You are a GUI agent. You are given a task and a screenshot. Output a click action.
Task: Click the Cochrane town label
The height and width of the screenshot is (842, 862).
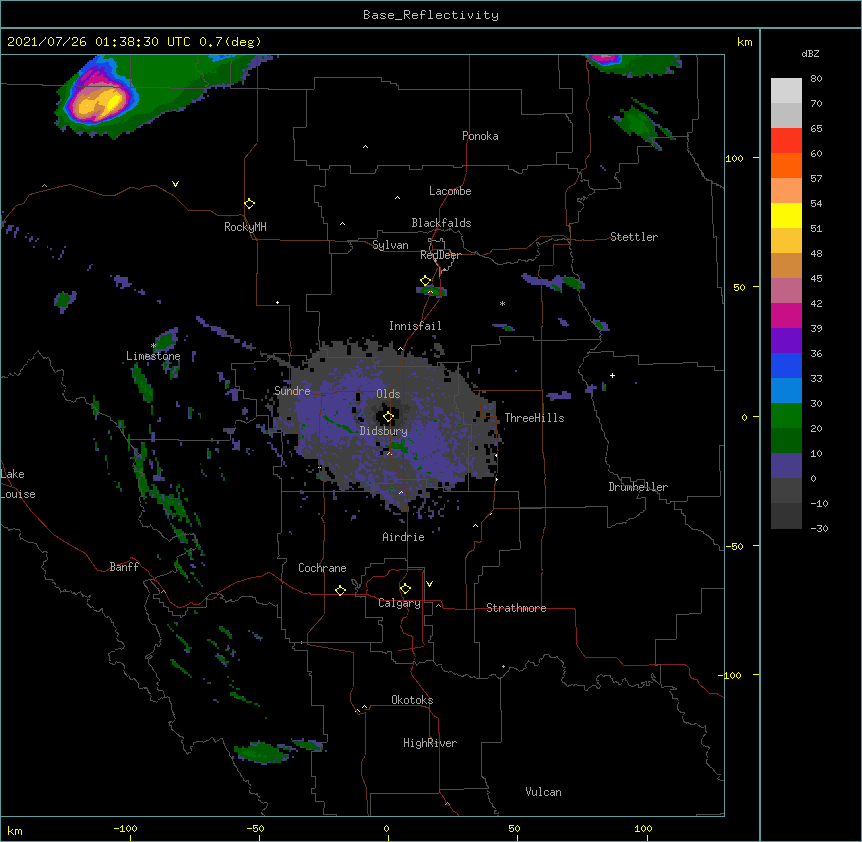tap(322, 568)
